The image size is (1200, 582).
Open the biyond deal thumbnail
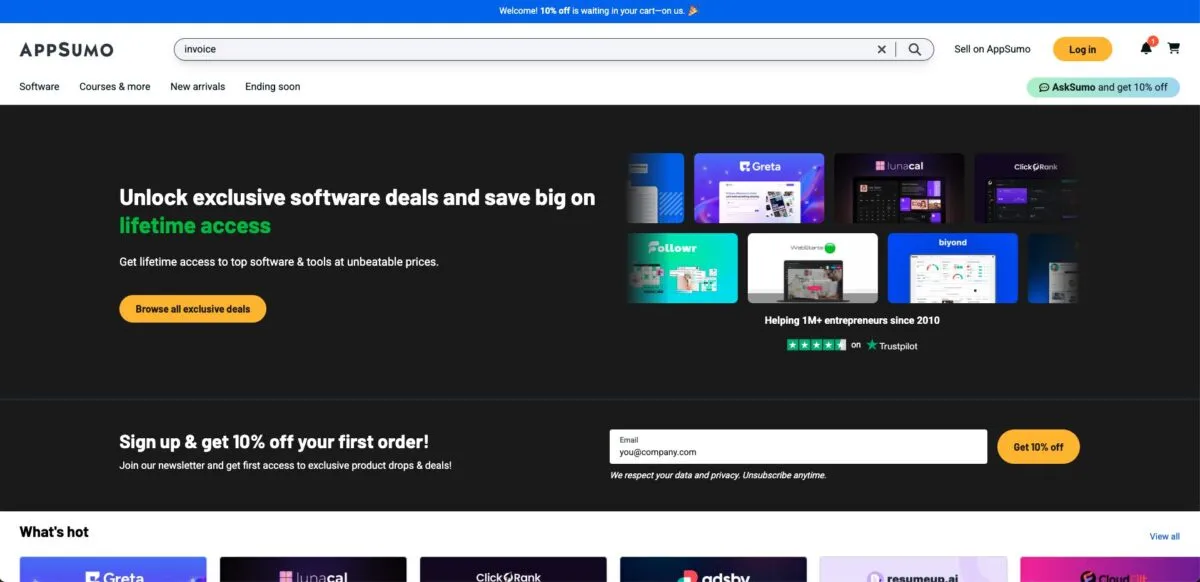point(952,268)
